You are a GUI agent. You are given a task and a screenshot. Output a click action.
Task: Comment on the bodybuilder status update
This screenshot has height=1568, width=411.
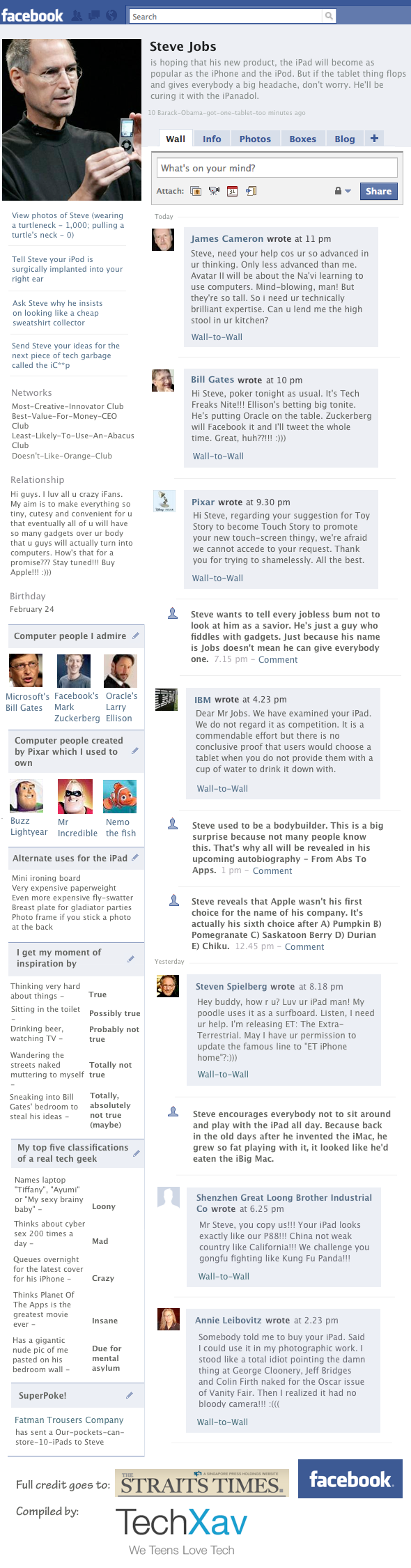point(272,870)
